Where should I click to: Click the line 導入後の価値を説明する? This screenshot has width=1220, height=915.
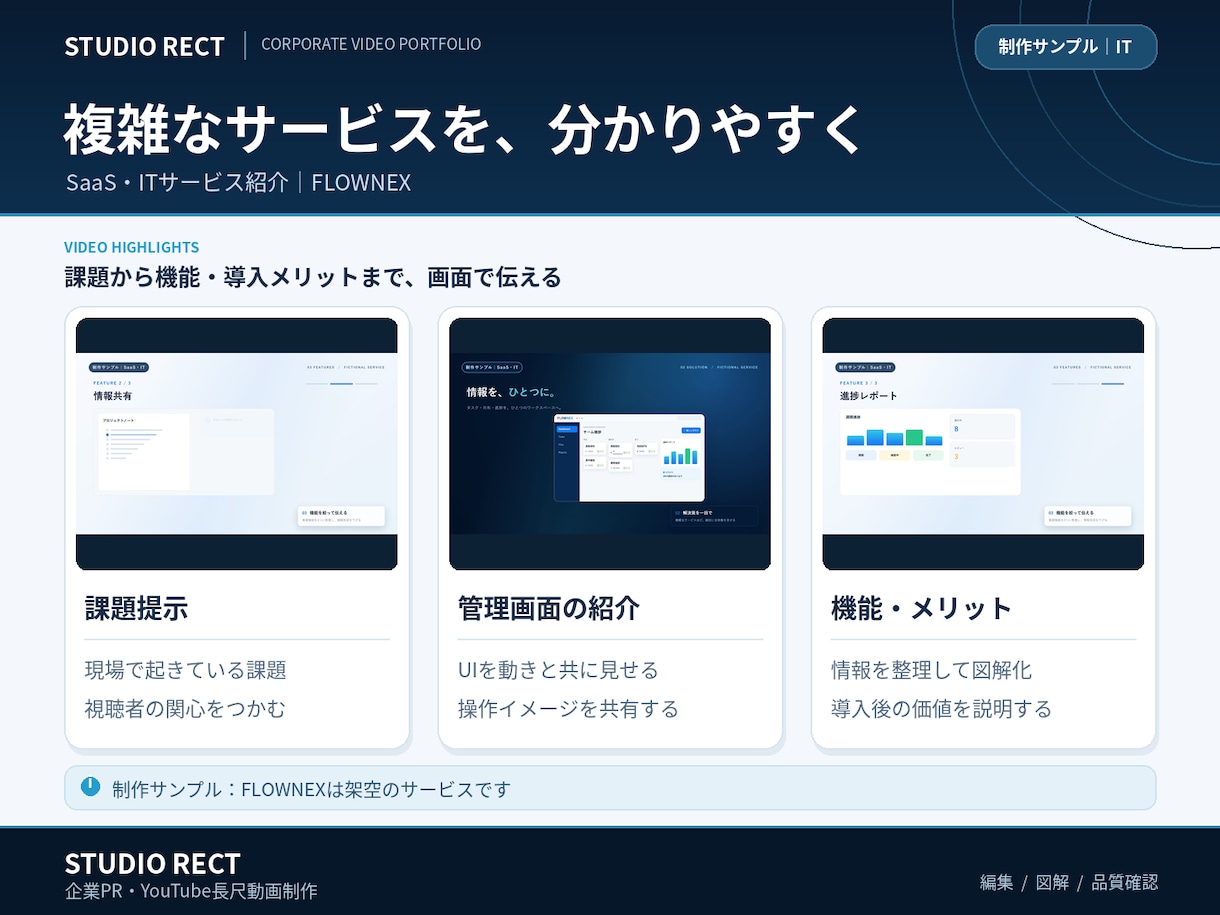pos(941,709)
